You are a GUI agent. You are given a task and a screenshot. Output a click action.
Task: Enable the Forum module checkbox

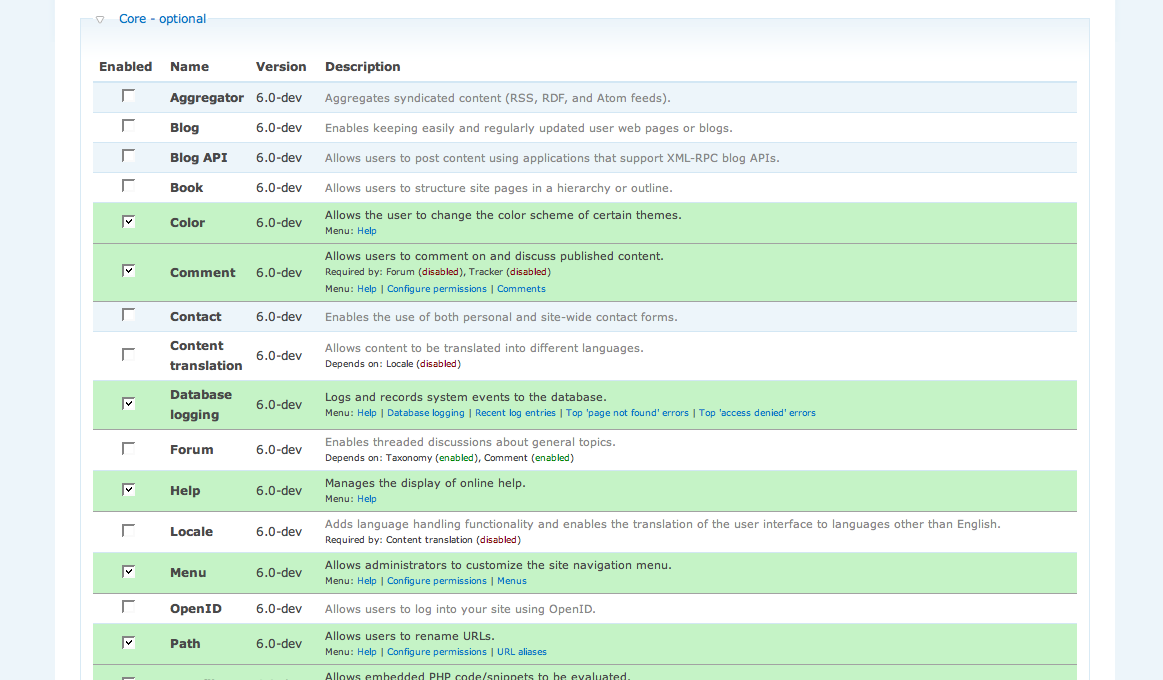pos(128,449)
